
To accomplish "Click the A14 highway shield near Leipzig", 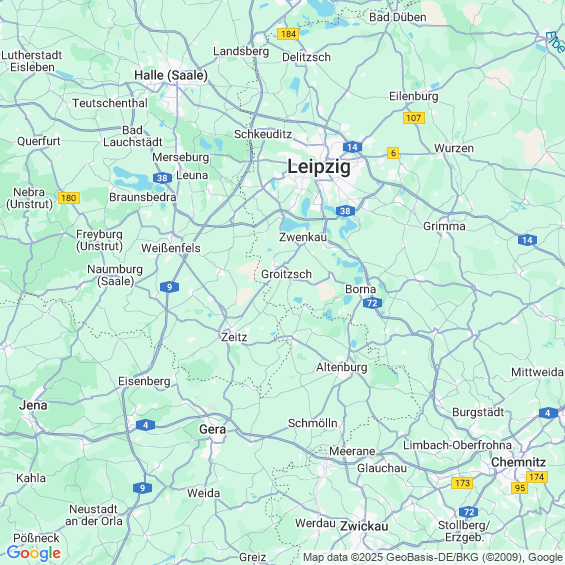I will [352, 147].
